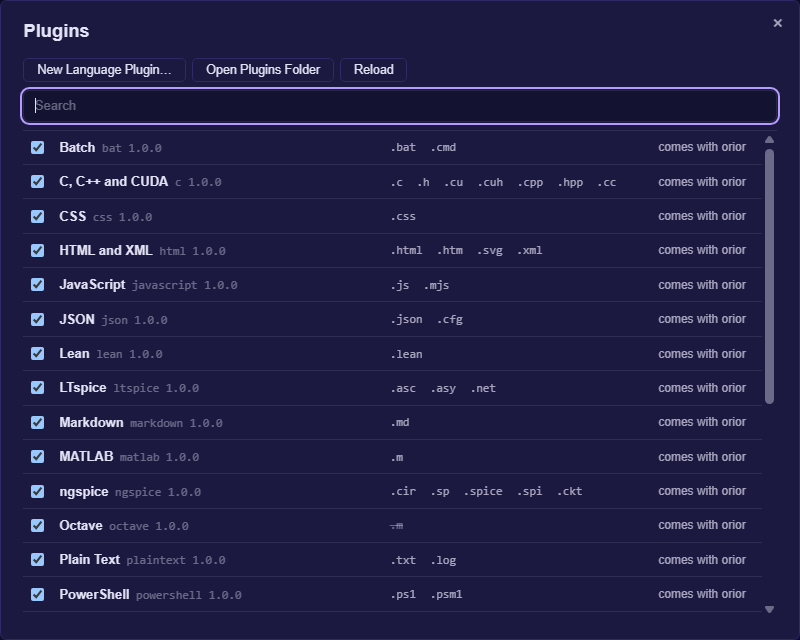Click the .mjs extension label
This screenshot has width=800, height=640.
(436, 285)
